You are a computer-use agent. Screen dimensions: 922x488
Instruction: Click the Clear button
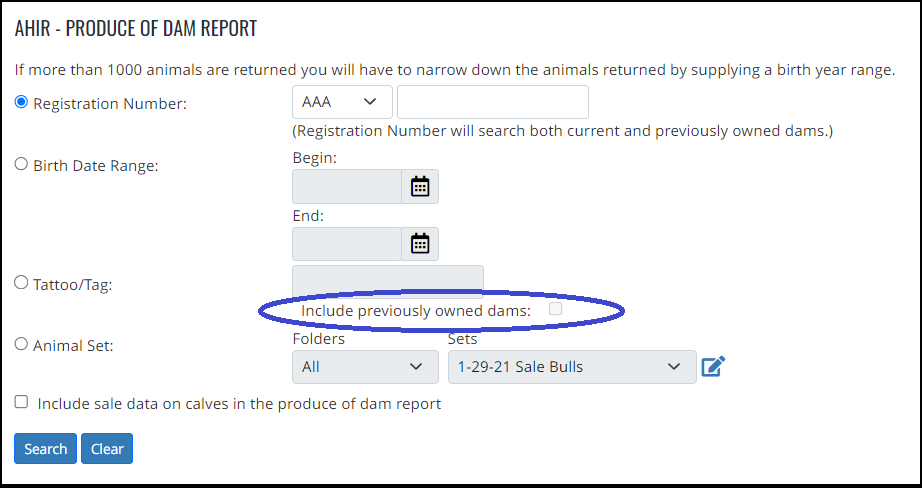coord(107,449)
